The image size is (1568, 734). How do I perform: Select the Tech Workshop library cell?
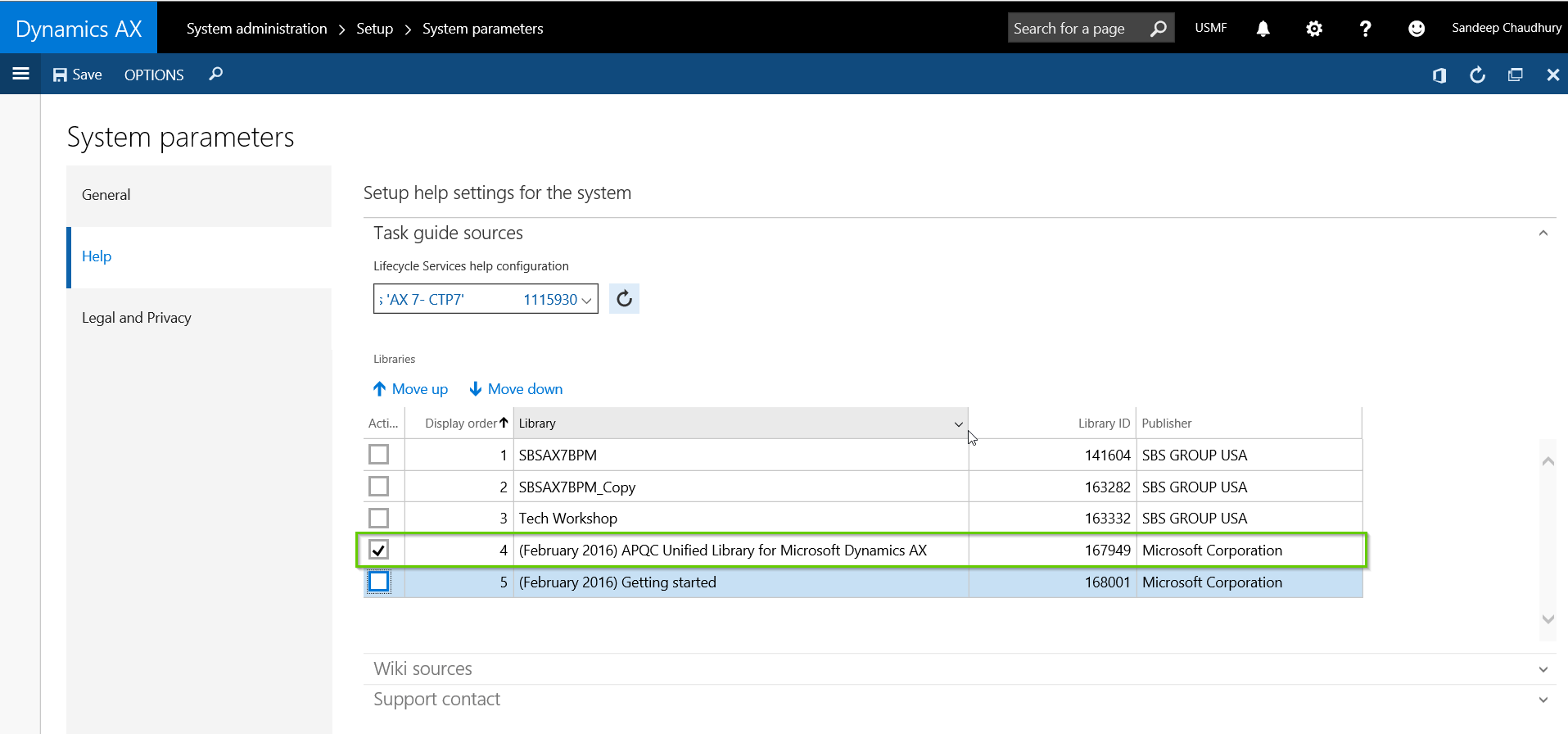(x=741, y=519)
